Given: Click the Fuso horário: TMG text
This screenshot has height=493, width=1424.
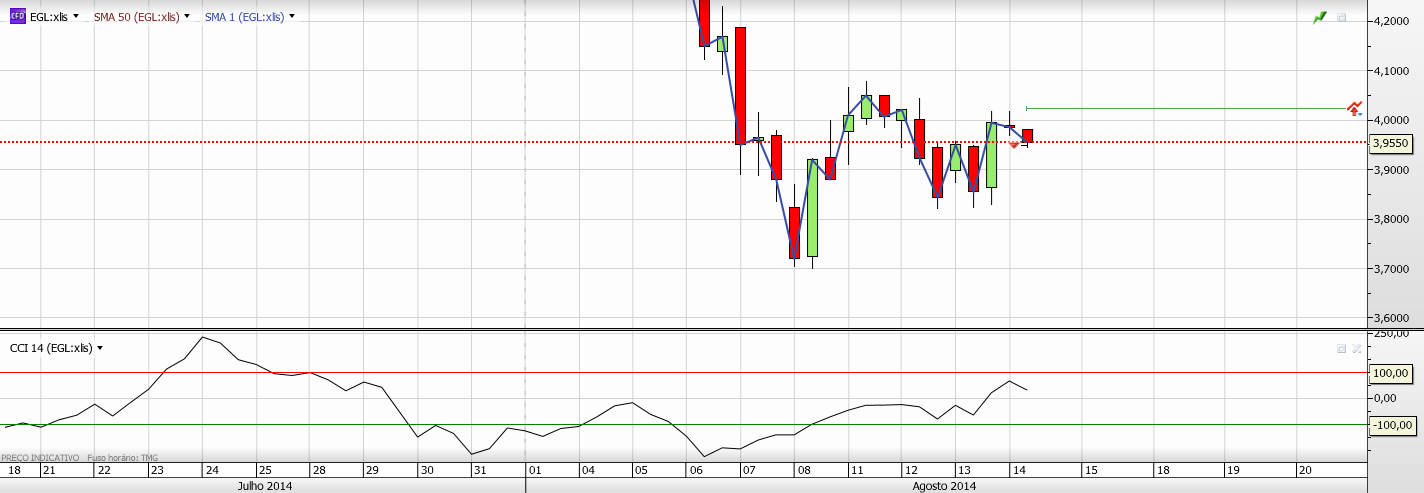Looking at the screenshot, I should (123, 457).
